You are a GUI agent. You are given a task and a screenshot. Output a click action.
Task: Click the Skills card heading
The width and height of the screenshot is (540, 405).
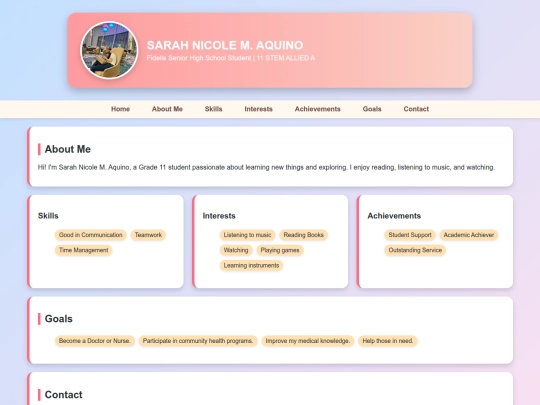[x=48, y=216]
